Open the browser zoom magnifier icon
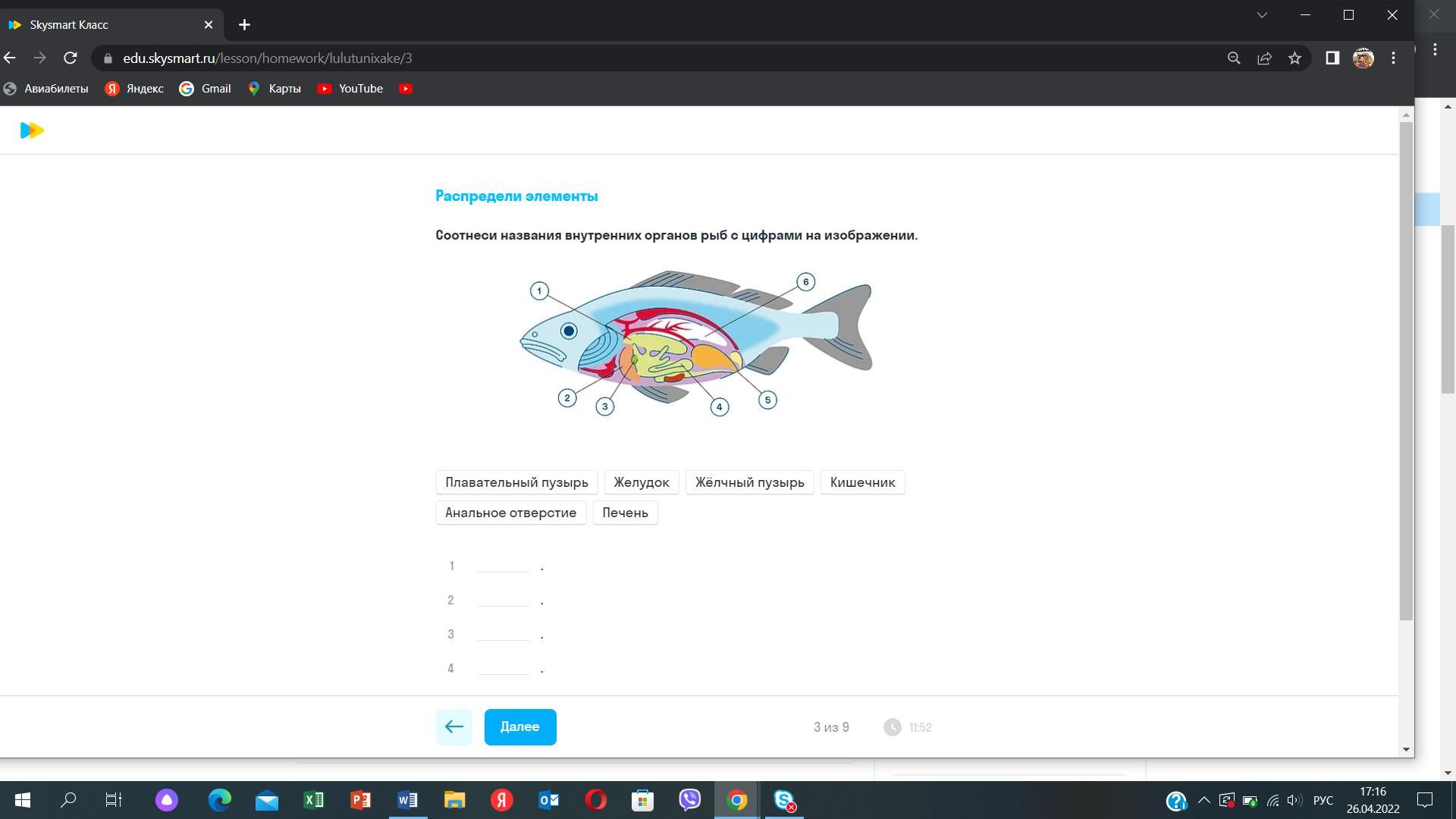This screenshot has height=819, width=1456. (1234, 58)
